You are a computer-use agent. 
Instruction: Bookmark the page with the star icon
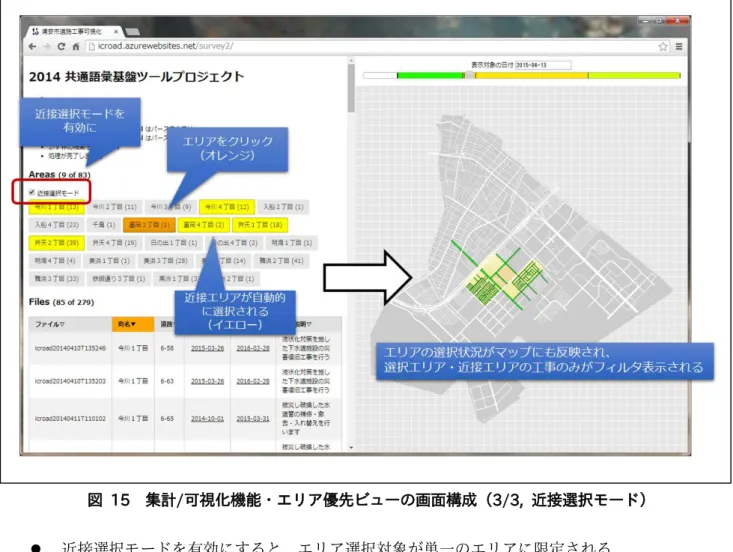[x=663, y=46]
